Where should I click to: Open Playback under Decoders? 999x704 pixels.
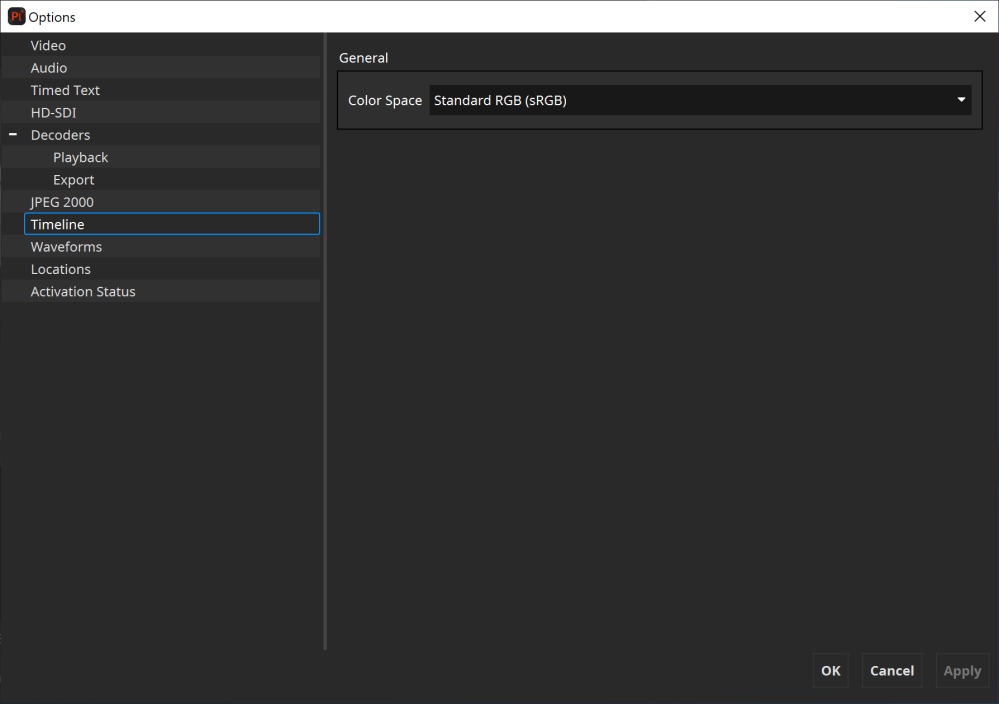81,158
